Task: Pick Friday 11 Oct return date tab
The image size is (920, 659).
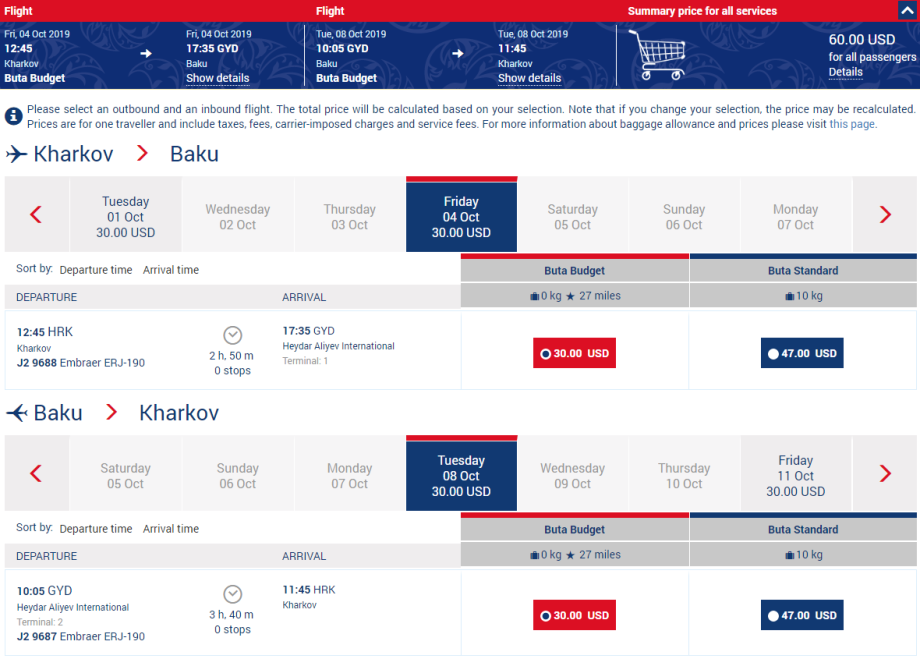Action: click(796, 476)
